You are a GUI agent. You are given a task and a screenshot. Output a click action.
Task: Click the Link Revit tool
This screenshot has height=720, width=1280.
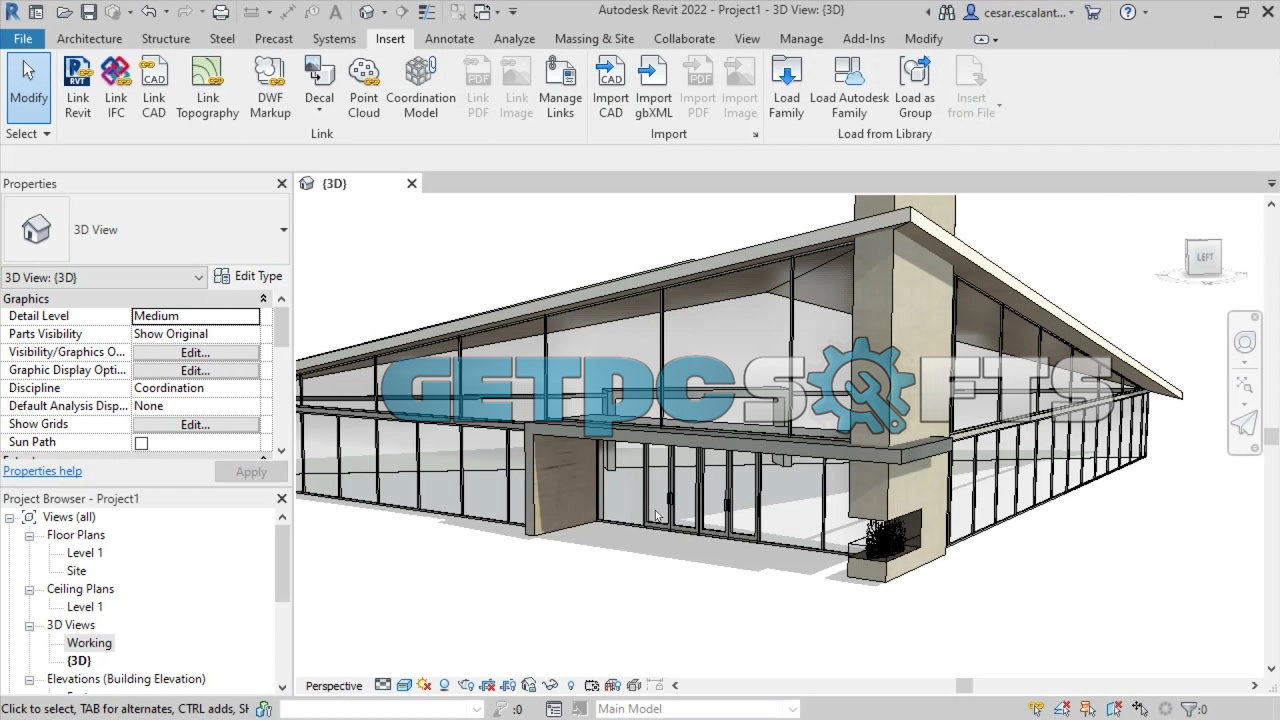point(78,88)
